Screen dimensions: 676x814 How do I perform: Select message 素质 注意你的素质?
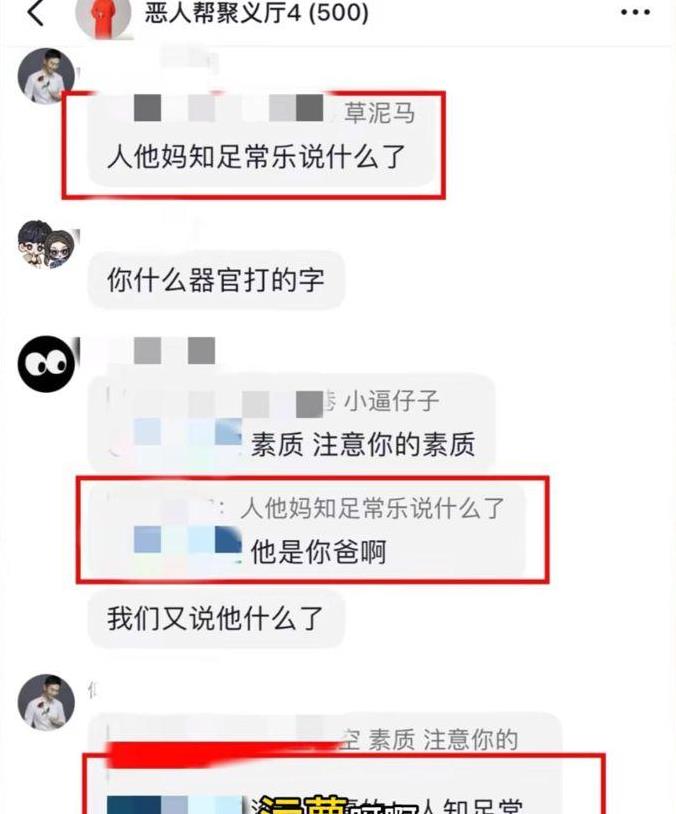(x=363, y=445)
